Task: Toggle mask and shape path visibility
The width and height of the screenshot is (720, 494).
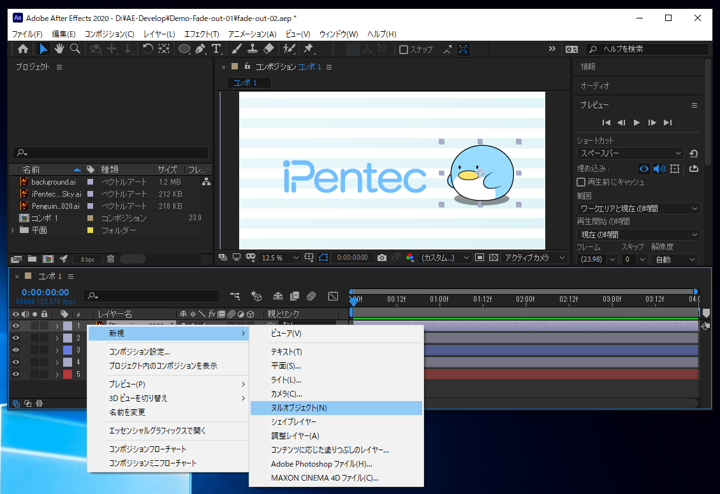Action: click(x=323, y=258)
